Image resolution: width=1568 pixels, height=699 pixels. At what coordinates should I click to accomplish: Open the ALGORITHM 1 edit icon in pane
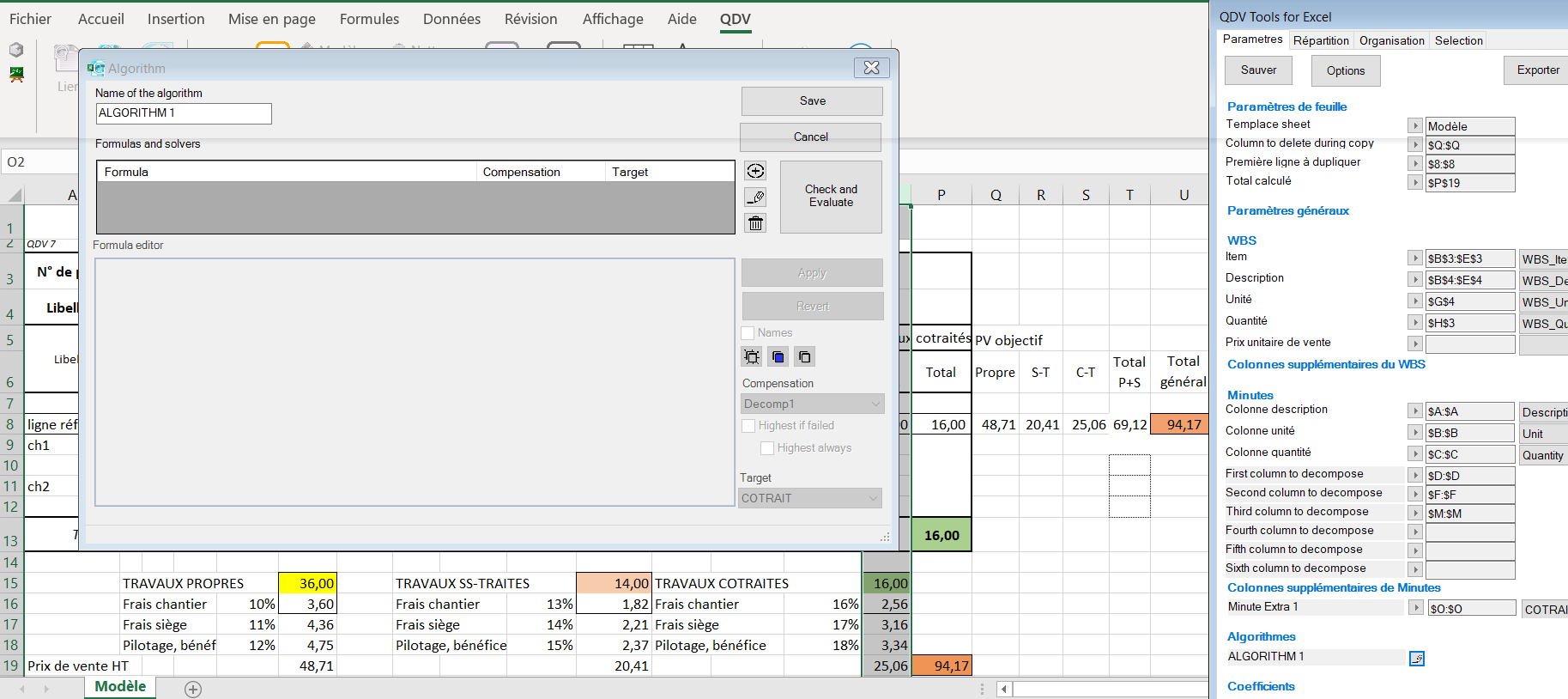[1417, 658]
